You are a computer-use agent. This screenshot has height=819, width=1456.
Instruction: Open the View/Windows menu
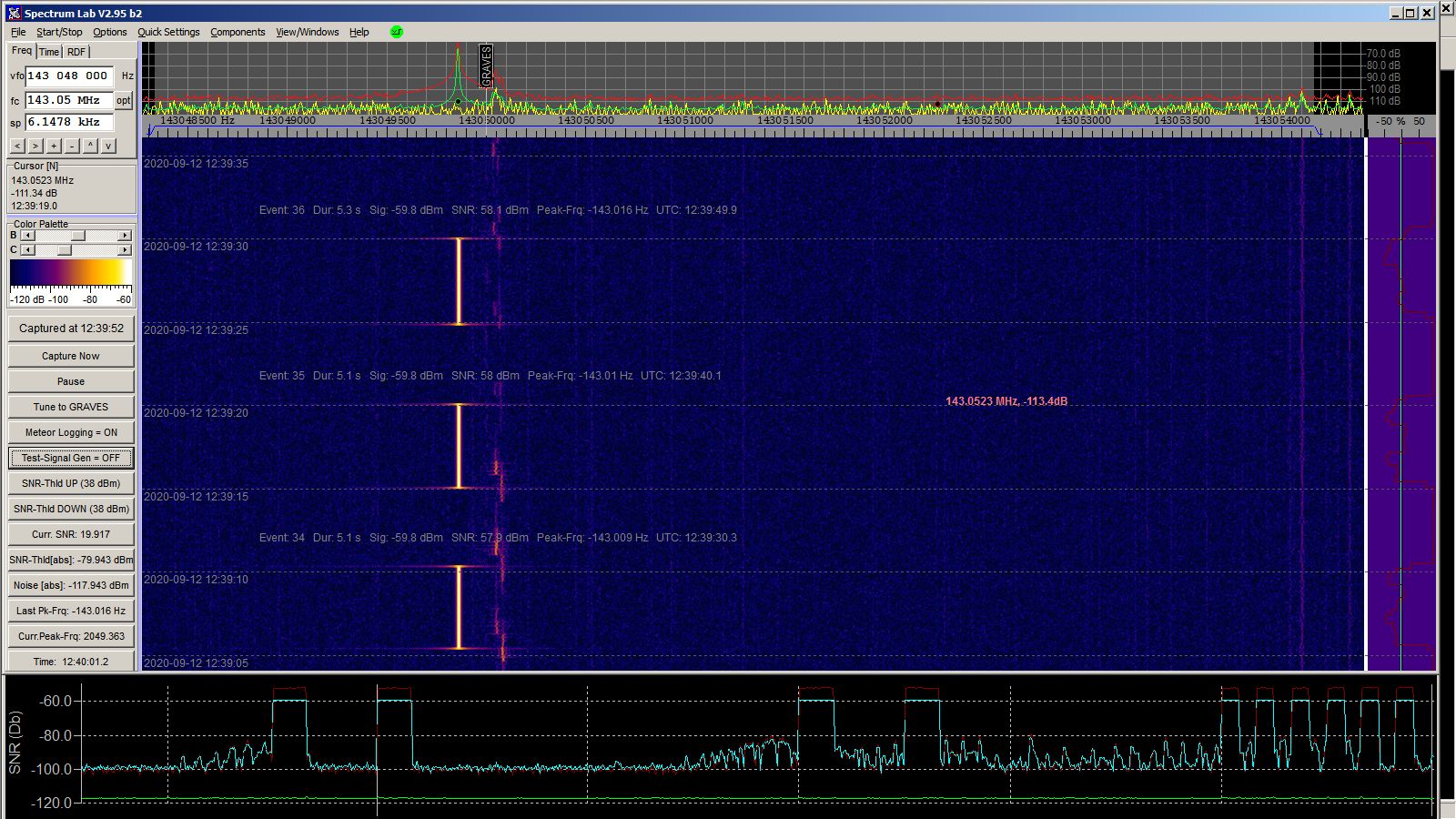pos(308,32)
